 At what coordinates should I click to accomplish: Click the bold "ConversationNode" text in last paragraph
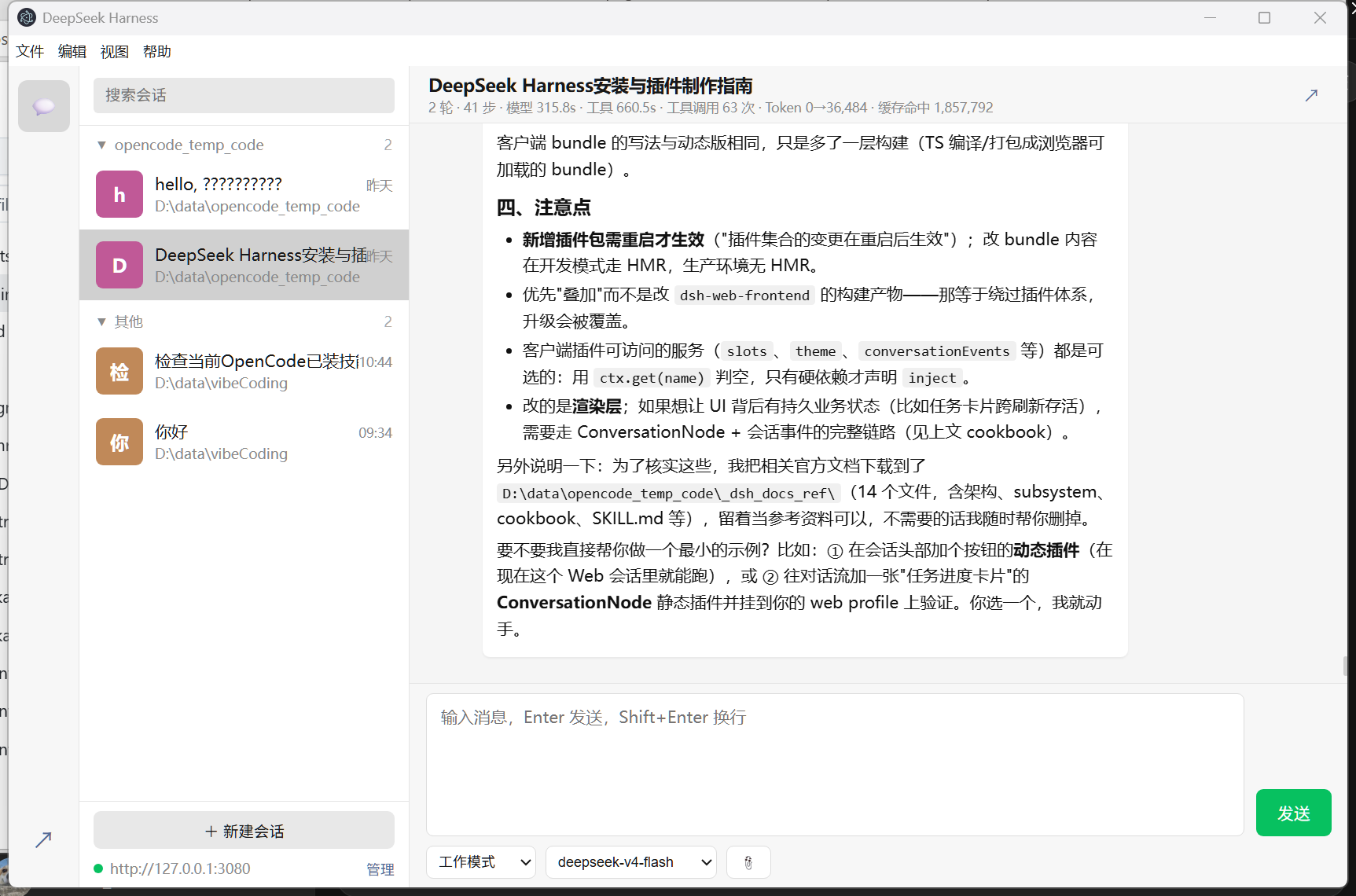point(574,603)
